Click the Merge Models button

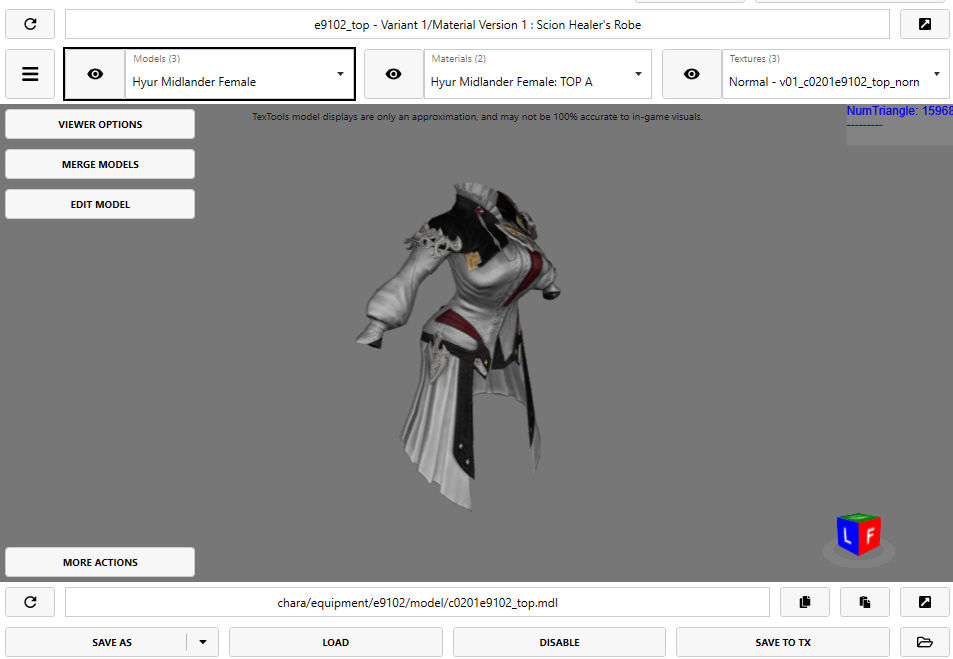(100, 164)
